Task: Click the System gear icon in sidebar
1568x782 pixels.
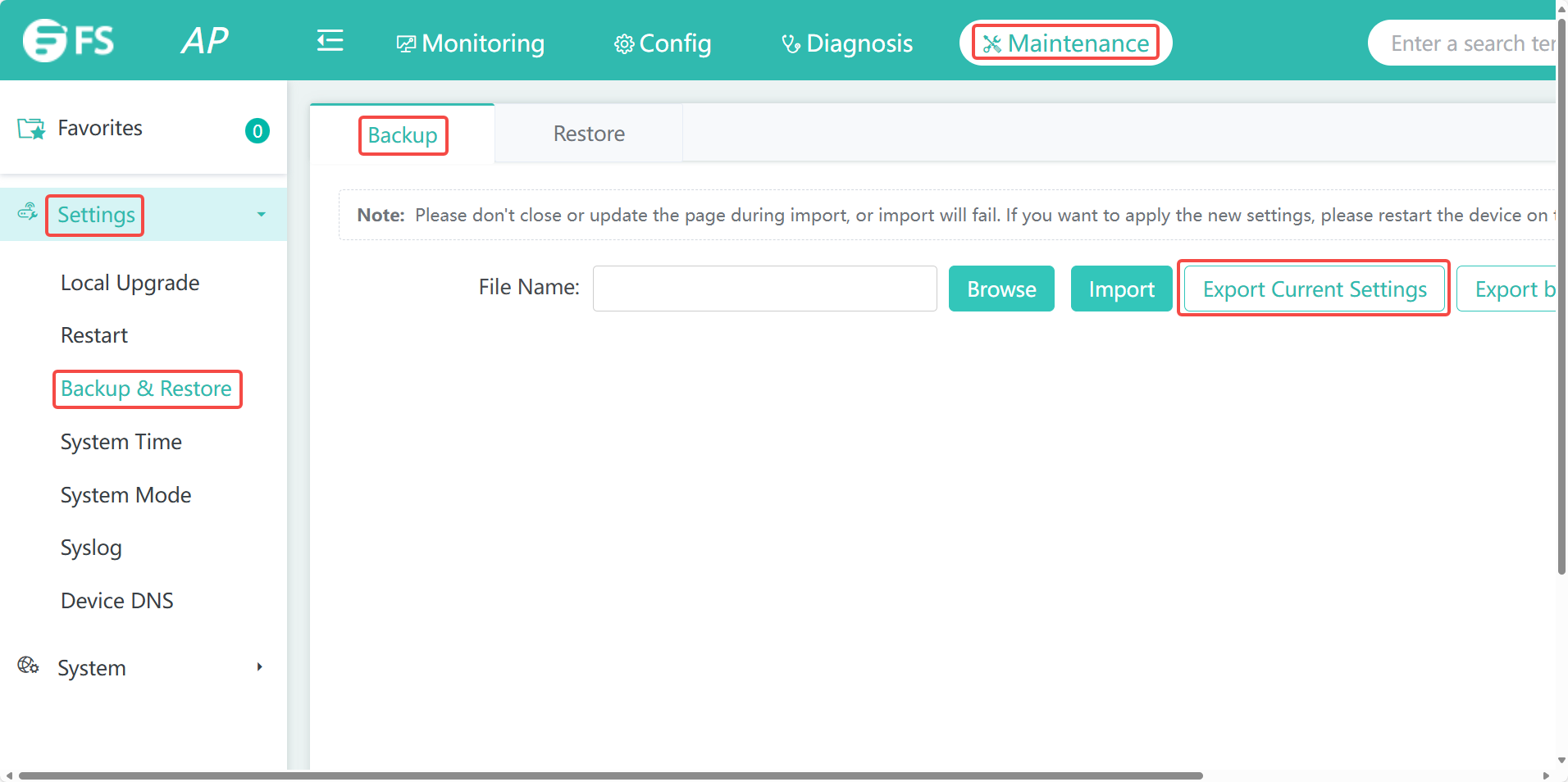Action: point(28,666)
